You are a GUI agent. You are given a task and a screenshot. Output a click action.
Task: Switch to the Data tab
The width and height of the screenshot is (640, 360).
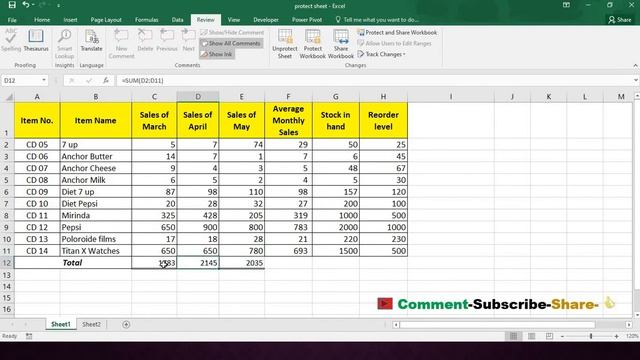[178, 20]
